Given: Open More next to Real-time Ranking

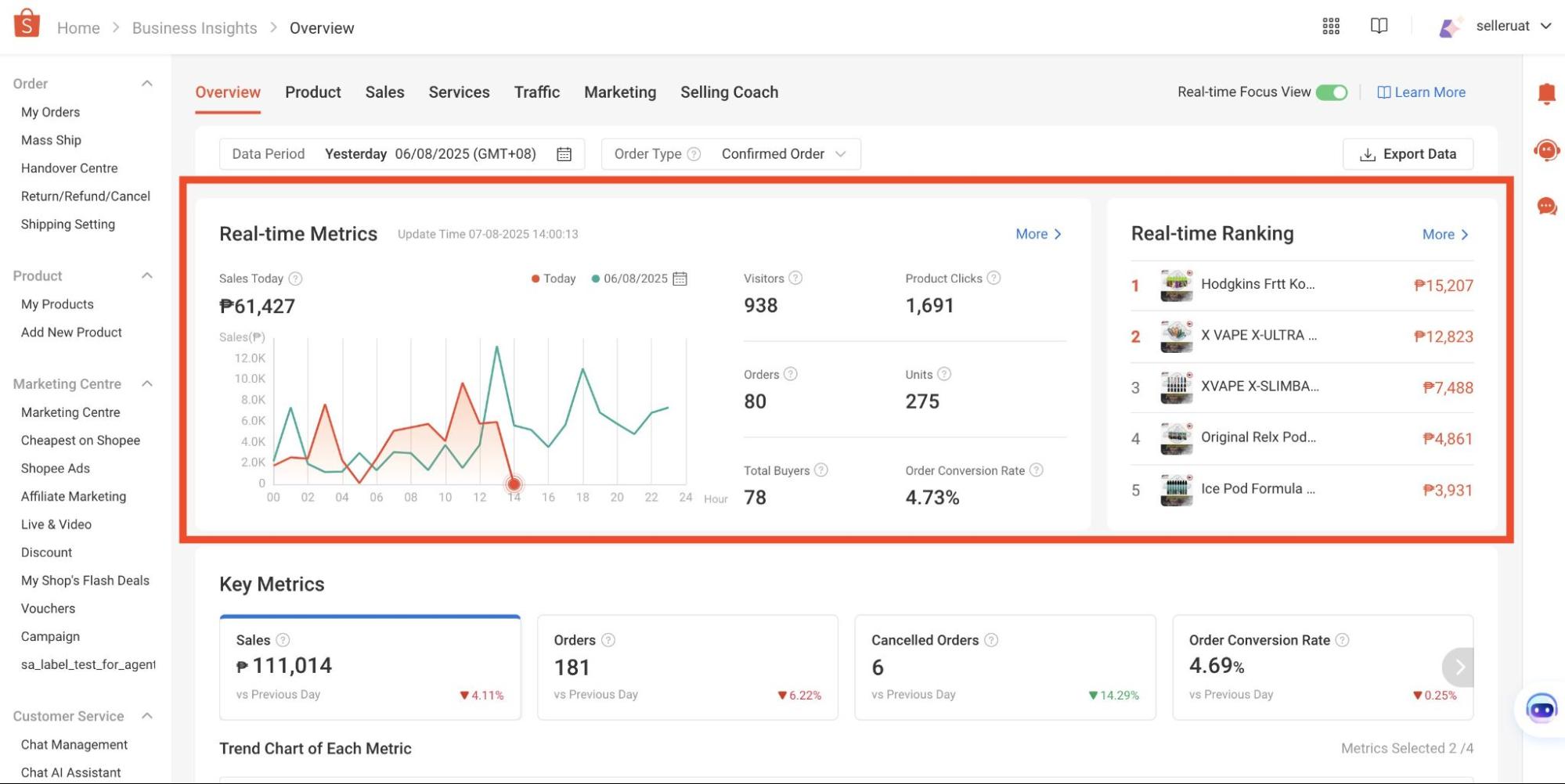Looking at the screenshot, I should [x=1444, y=234].
